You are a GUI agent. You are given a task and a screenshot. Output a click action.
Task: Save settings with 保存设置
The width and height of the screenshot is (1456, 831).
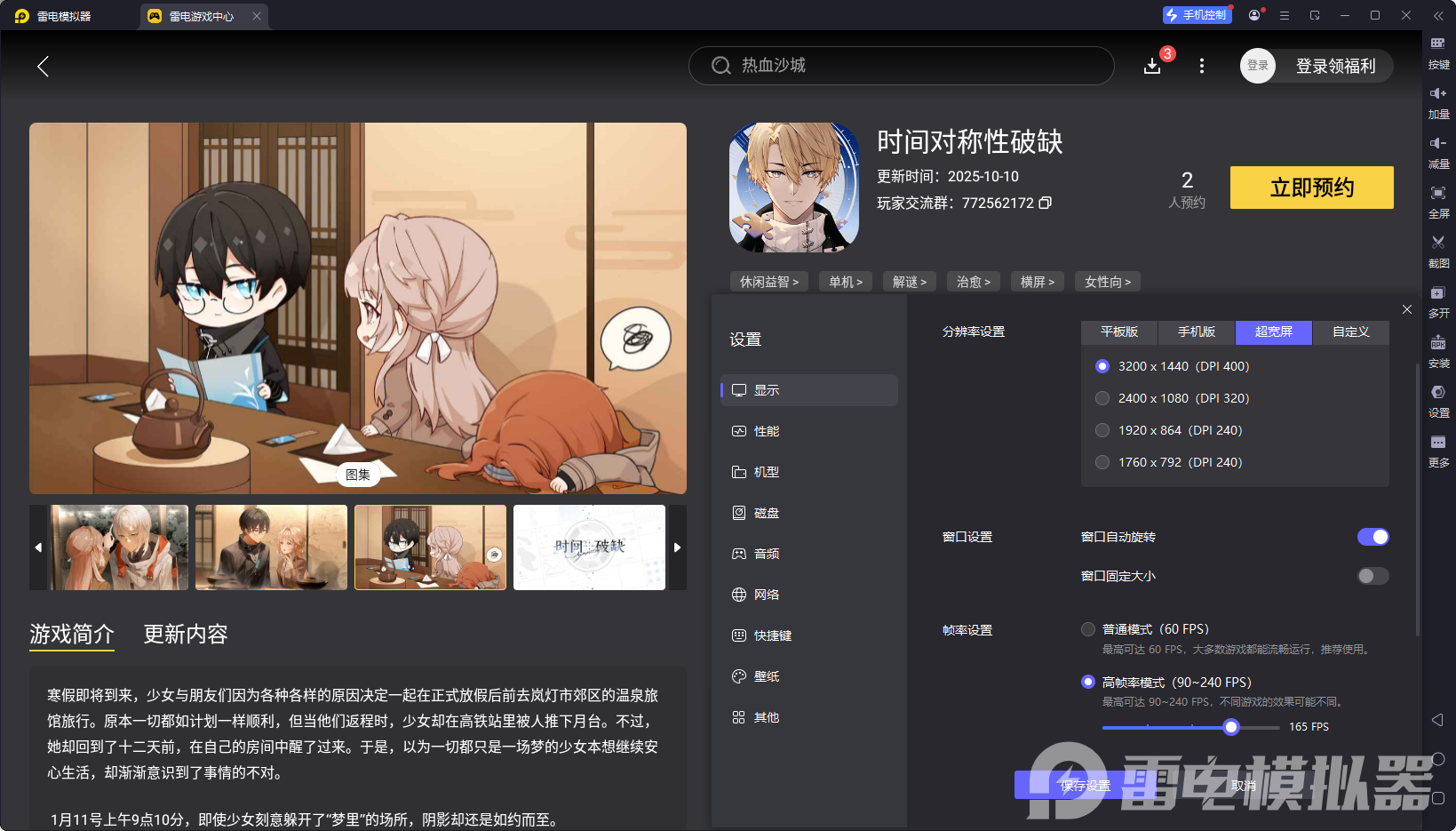(1085, 786)
